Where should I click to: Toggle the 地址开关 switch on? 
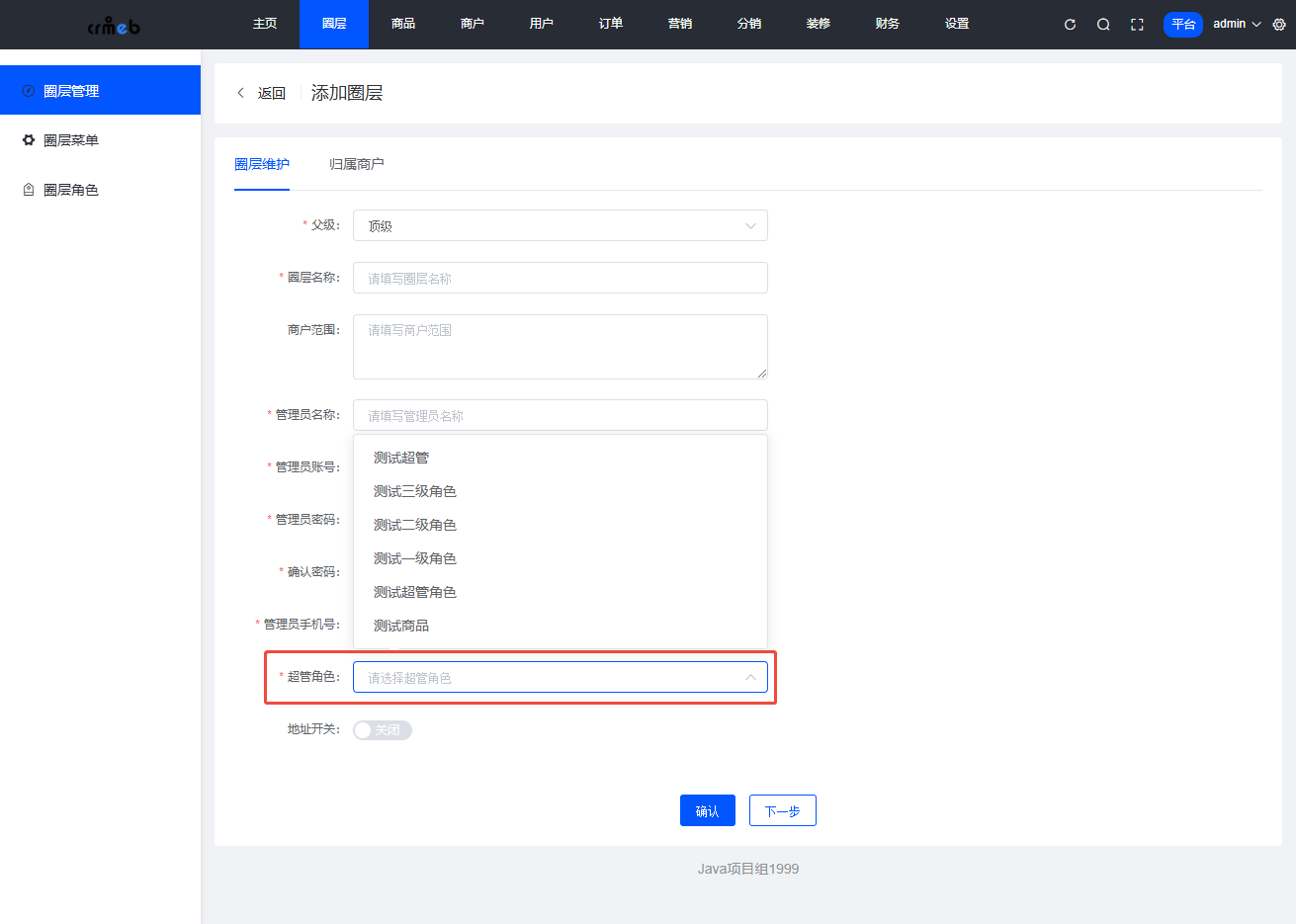click(382, 729)
